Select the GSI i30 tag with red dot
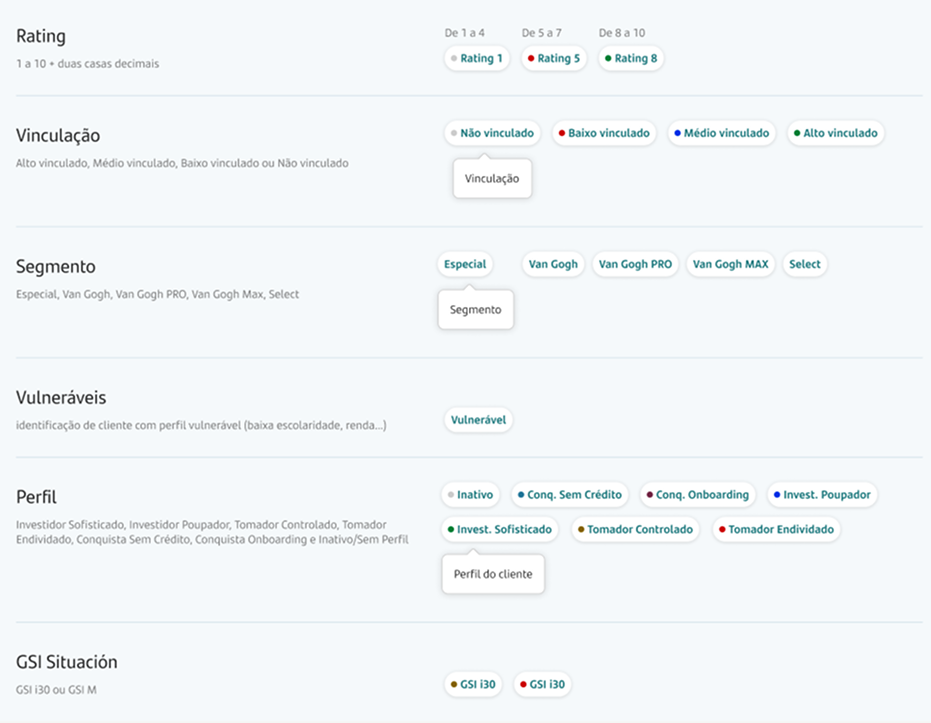Screen dimensions: 931x723 [543, 684]
